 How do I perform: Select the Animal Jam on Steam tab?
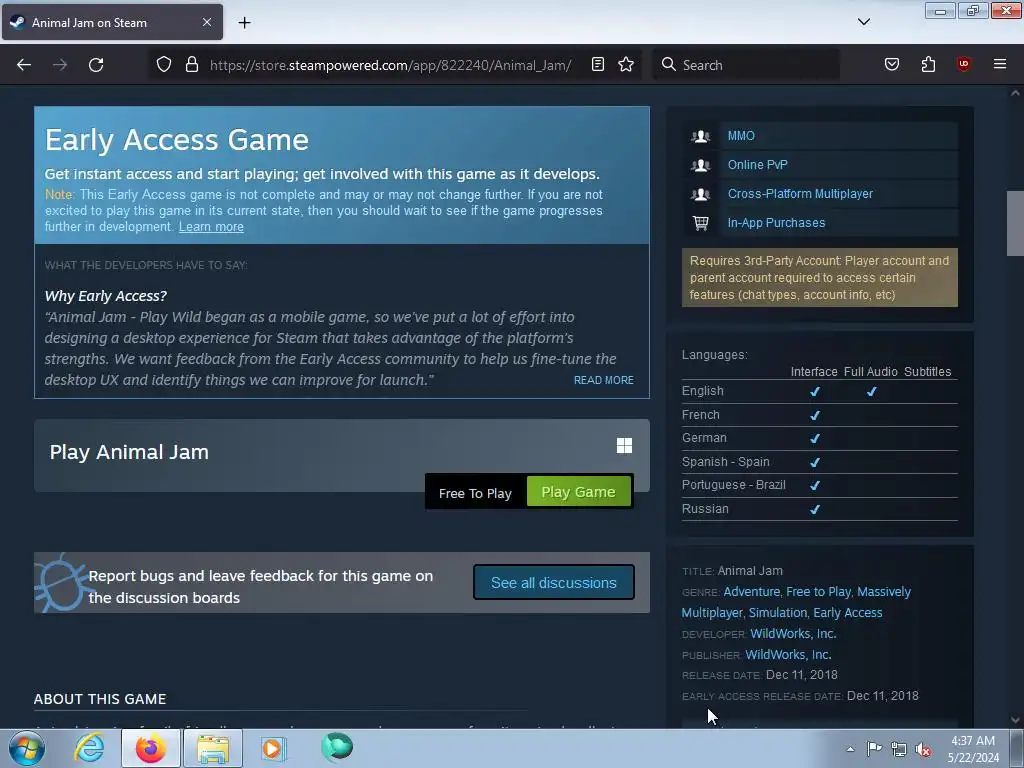(x=112, y=22)
